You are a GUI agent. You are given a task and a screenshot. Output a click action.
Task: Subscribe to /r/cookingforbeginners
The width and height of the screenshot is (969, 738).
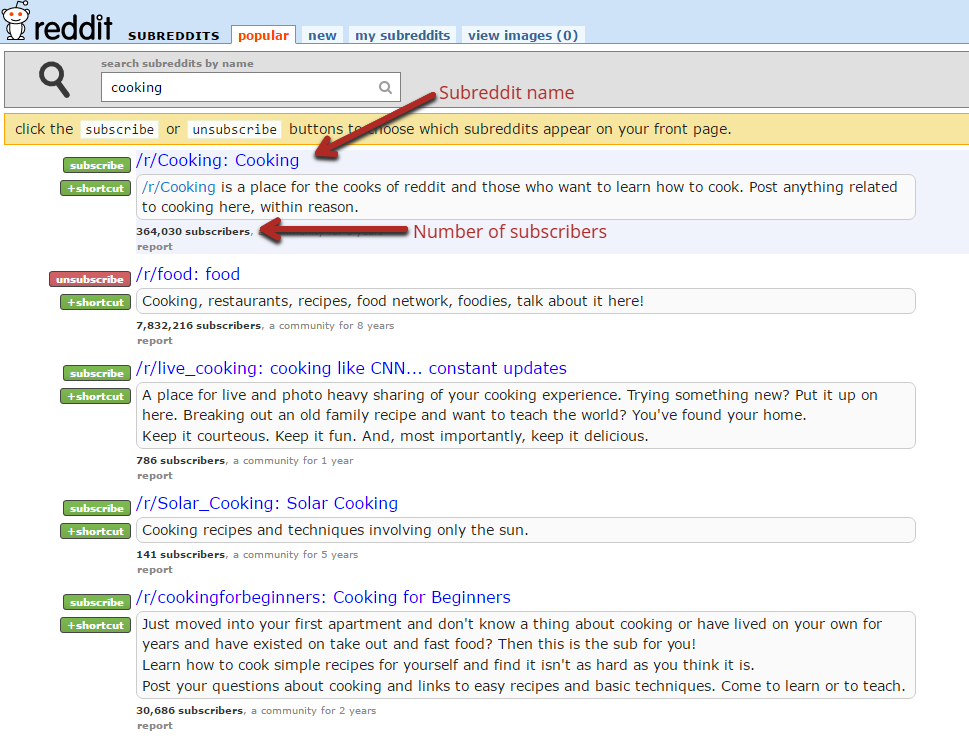(x=96, y=602)
